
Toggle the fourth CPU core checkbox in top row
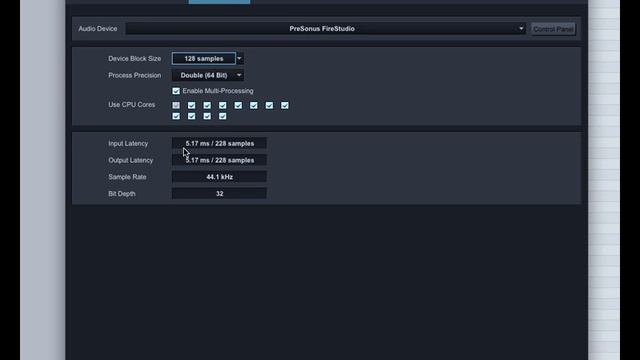(x=222, y=105)
